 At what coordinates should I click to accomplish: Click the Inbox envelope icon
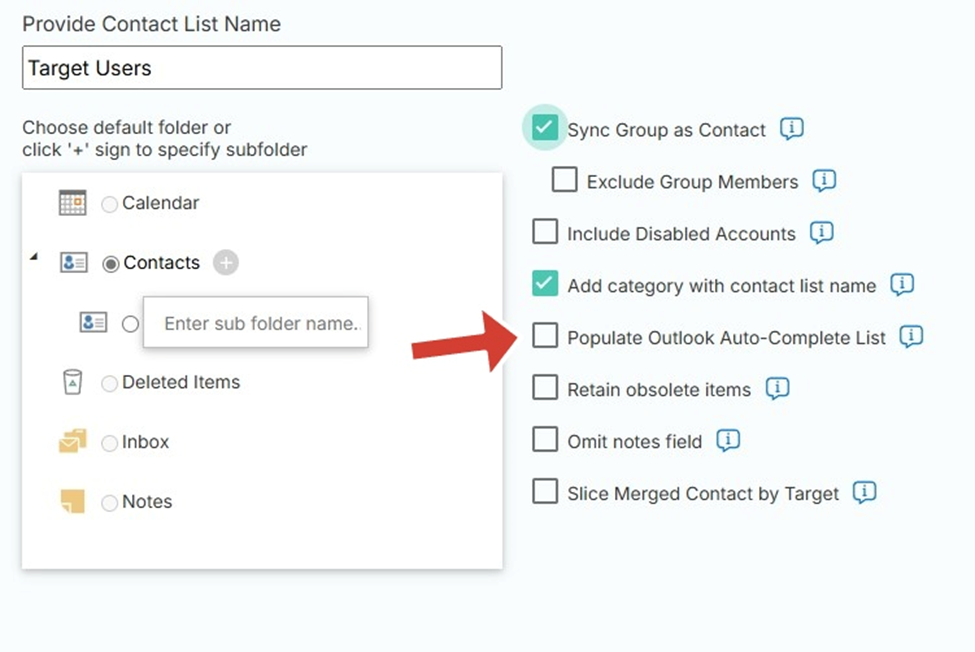(x=73, y=441)
